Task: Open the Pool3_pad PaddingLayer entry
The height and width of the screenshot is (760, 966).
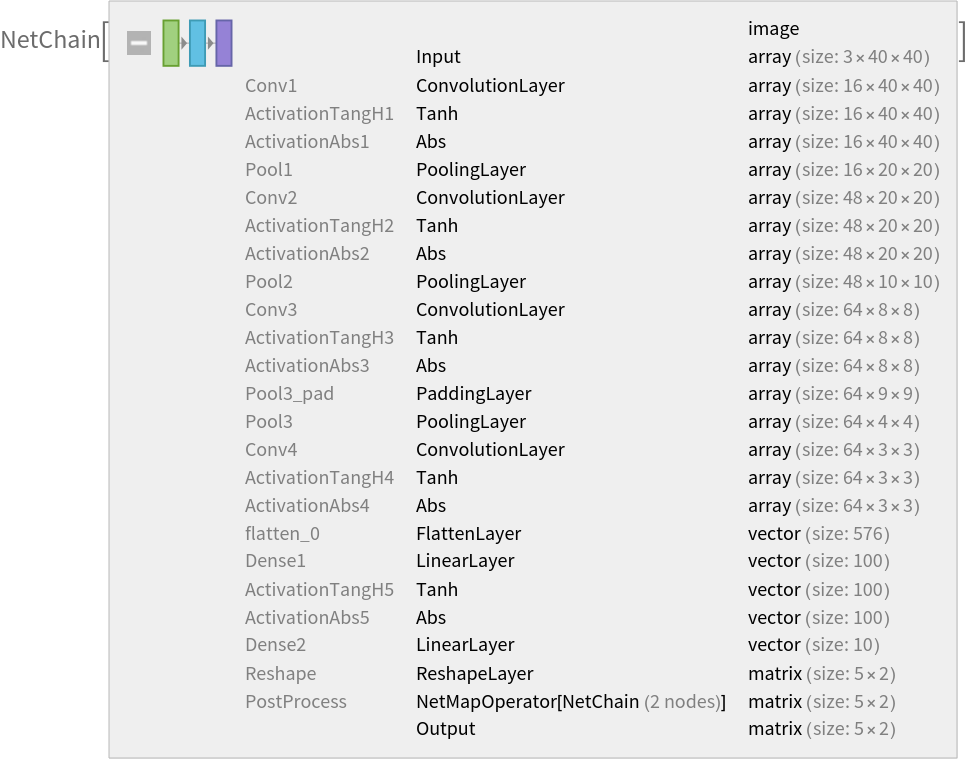Action: pyautogui.click(x=473, y=394)
